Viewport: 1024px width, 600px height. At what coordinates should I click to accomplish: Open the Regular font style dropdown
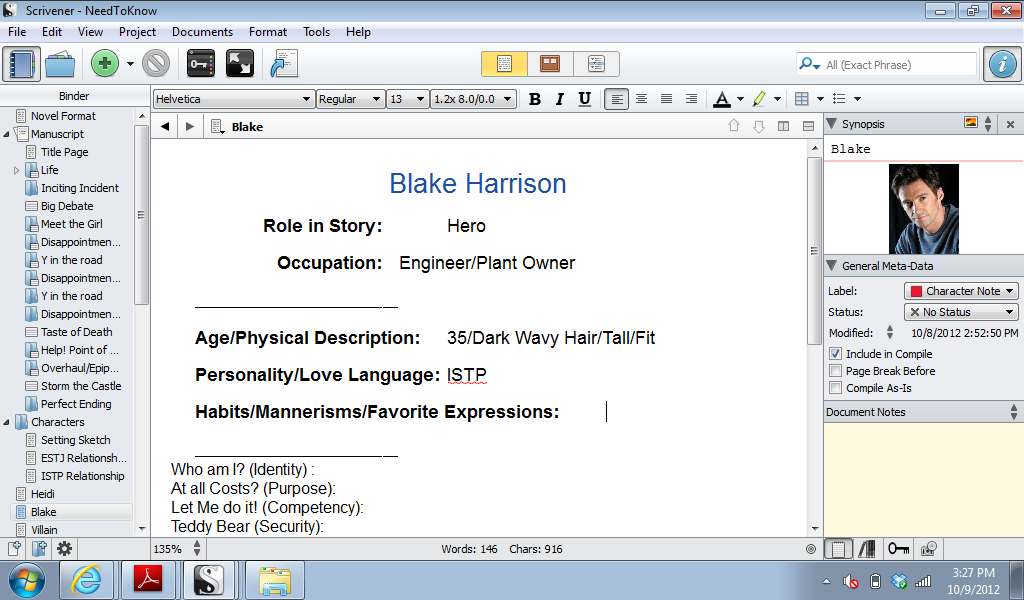[x=350, y=99]
